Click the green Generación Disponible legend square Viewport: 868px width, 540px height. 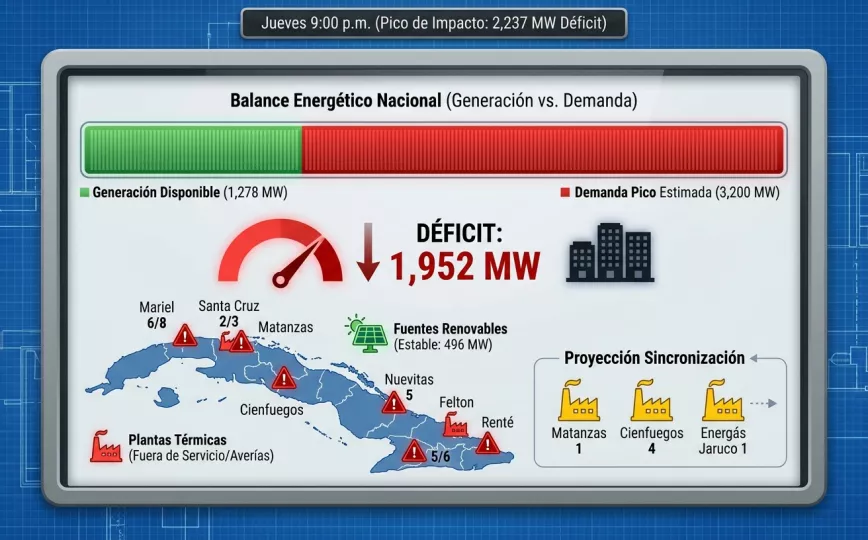coord(84,192)
